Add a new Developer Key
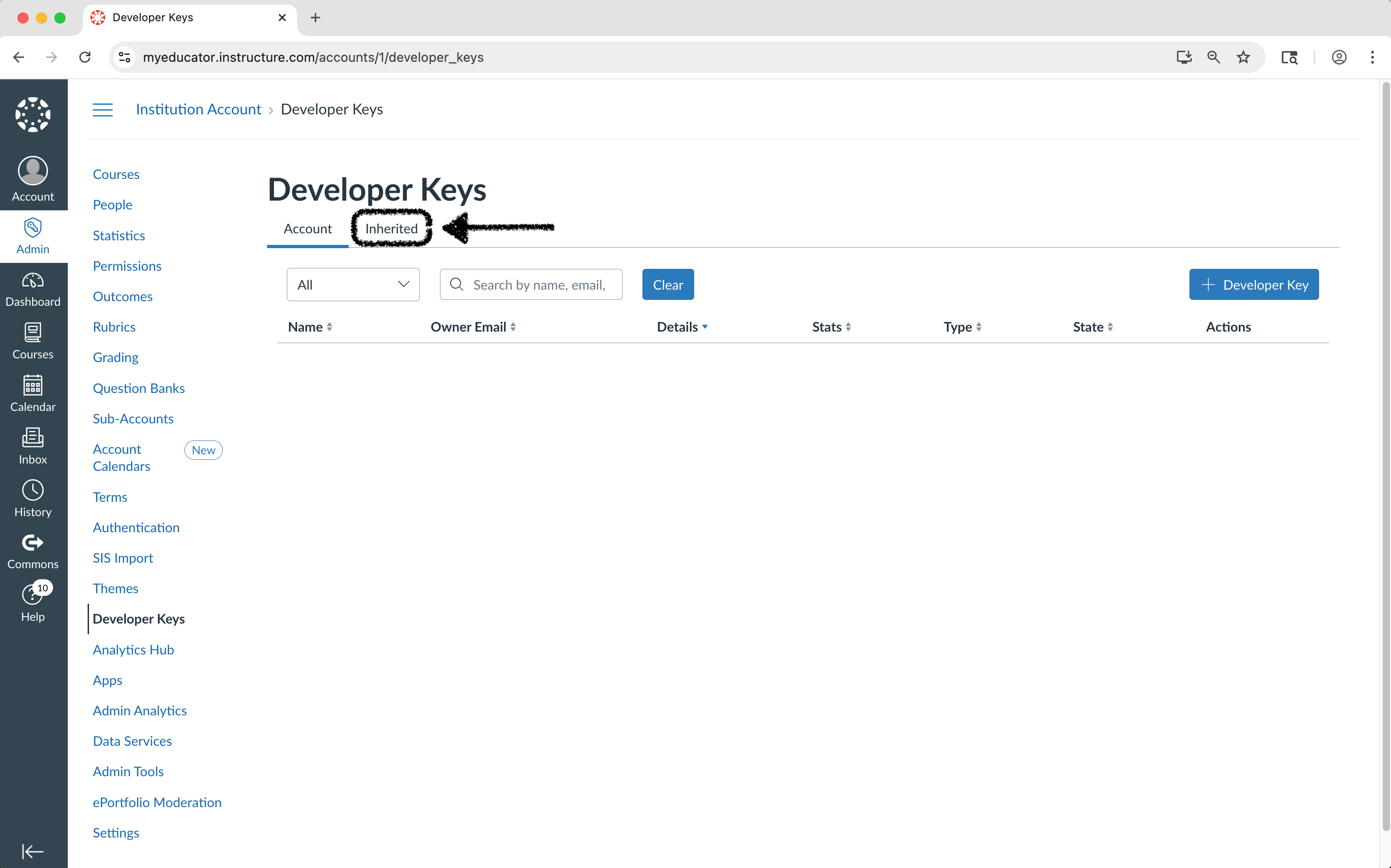 (x=1254, y=285)
